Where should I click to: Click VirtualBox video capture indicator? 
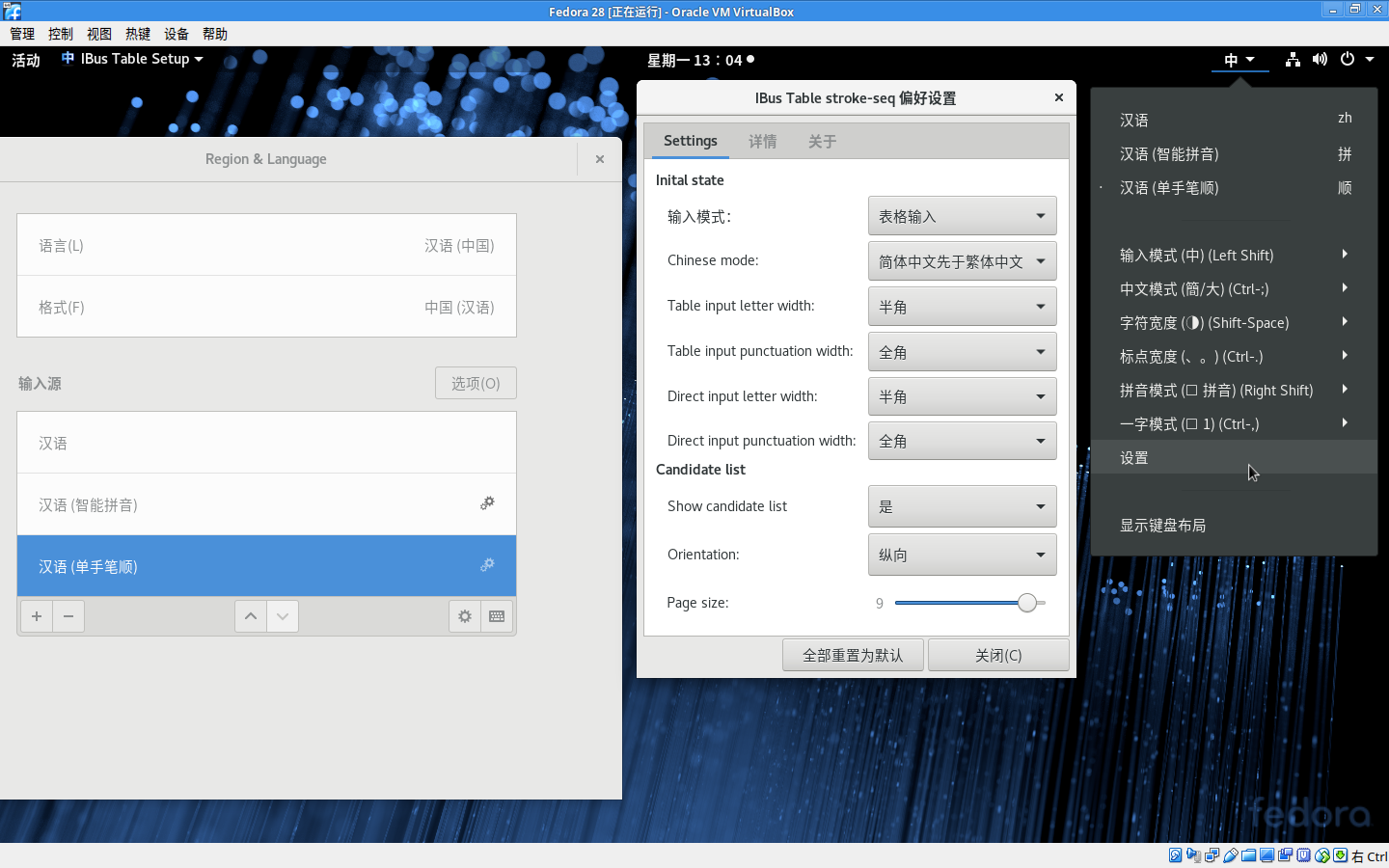[x=1285, y=855]
